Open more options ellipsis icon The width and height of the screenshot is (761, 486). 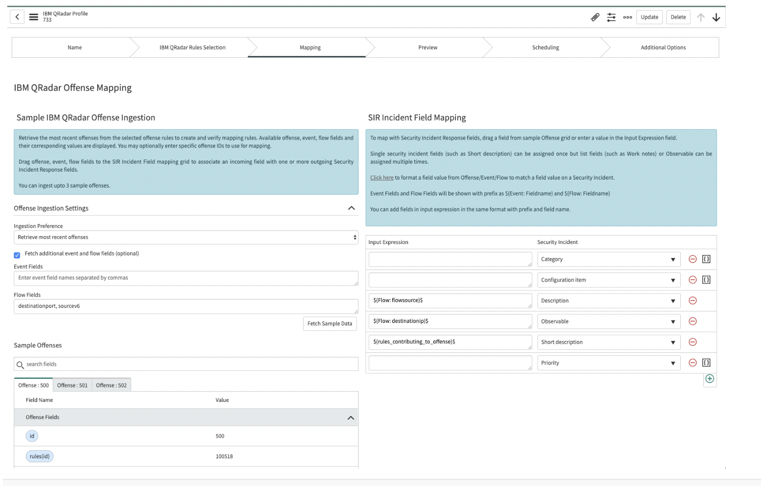628,17
